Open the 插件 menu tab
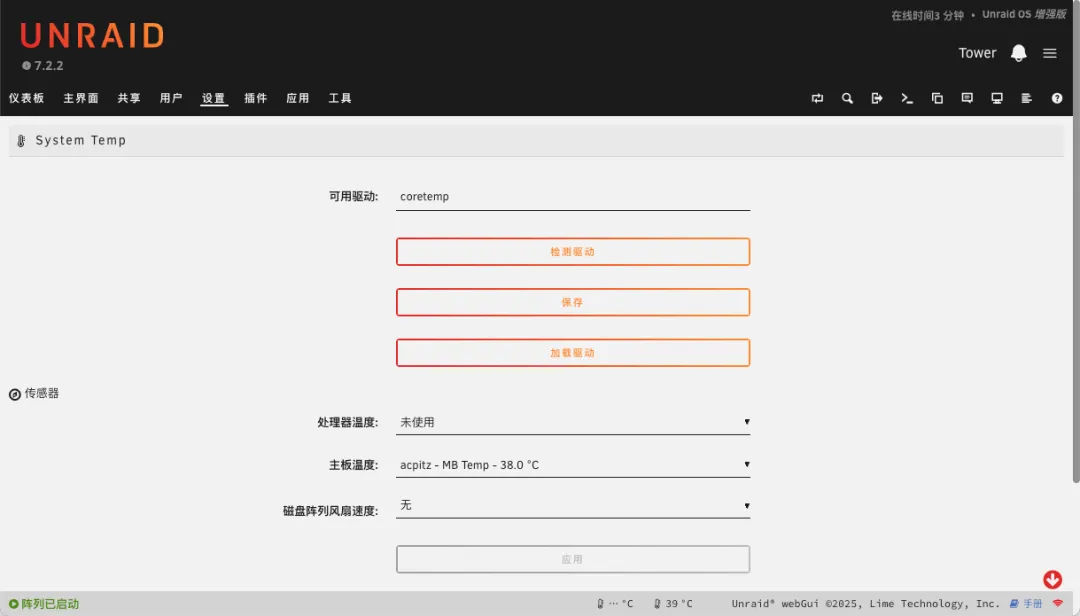Image resolution: width=1080 pixels, height=616 pixels. point(256,98)
